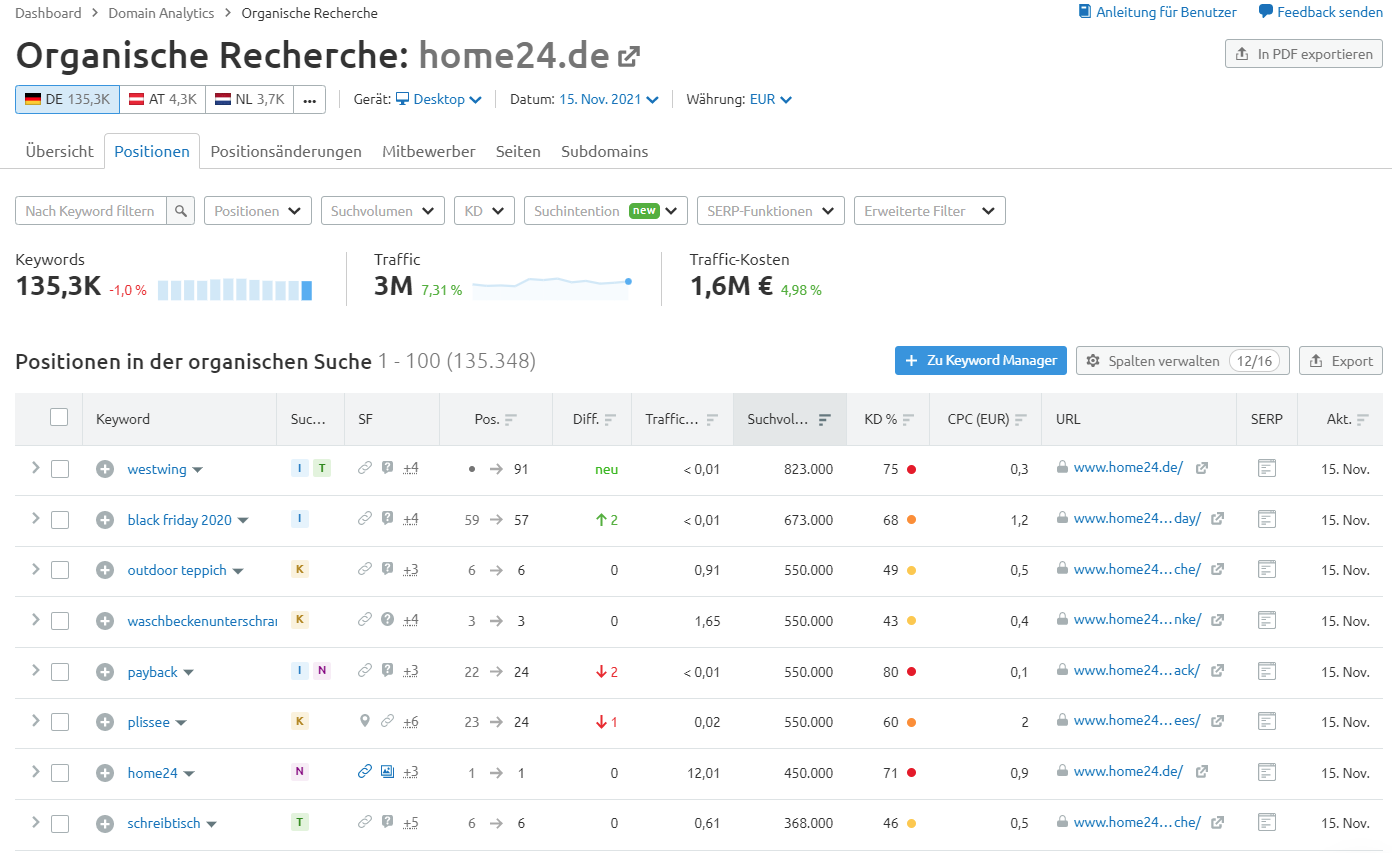Screen dimensions: 1392x853
Task: Check the waschbeckenunterschrank row checkbox
Action: (x=60, y=621)
